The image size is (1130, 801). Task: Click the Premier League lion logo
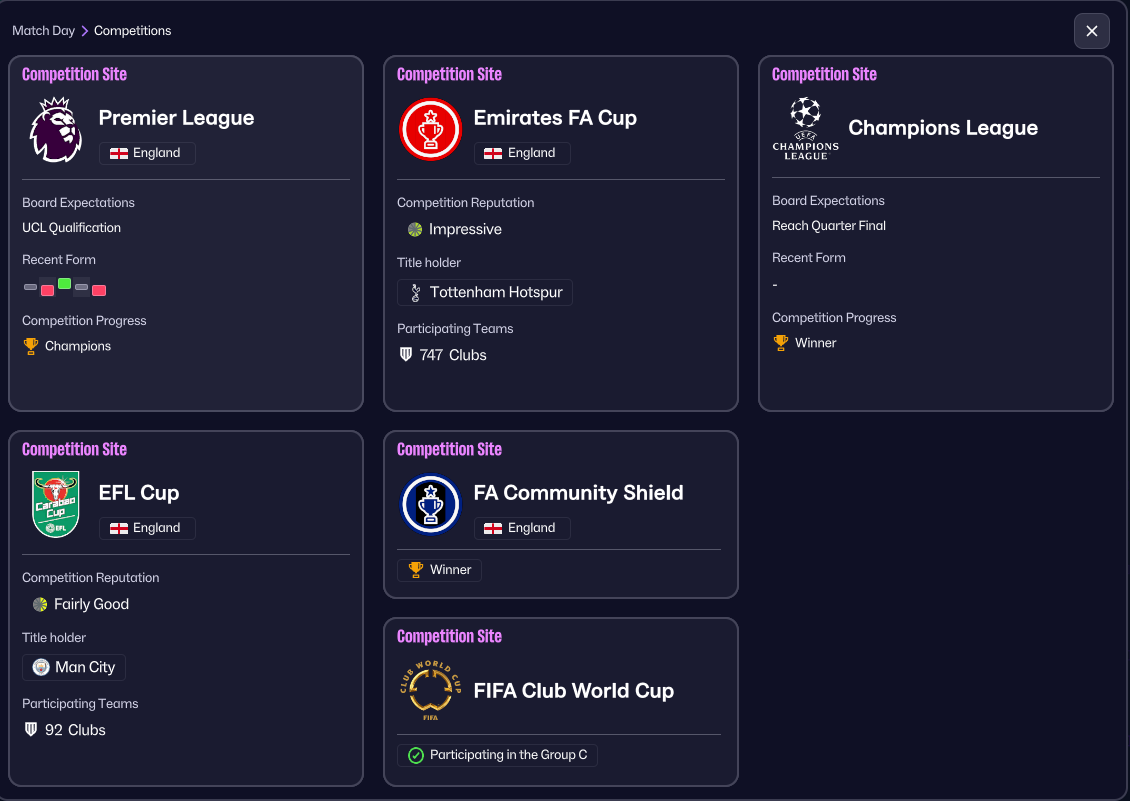(x=56, y=130)
